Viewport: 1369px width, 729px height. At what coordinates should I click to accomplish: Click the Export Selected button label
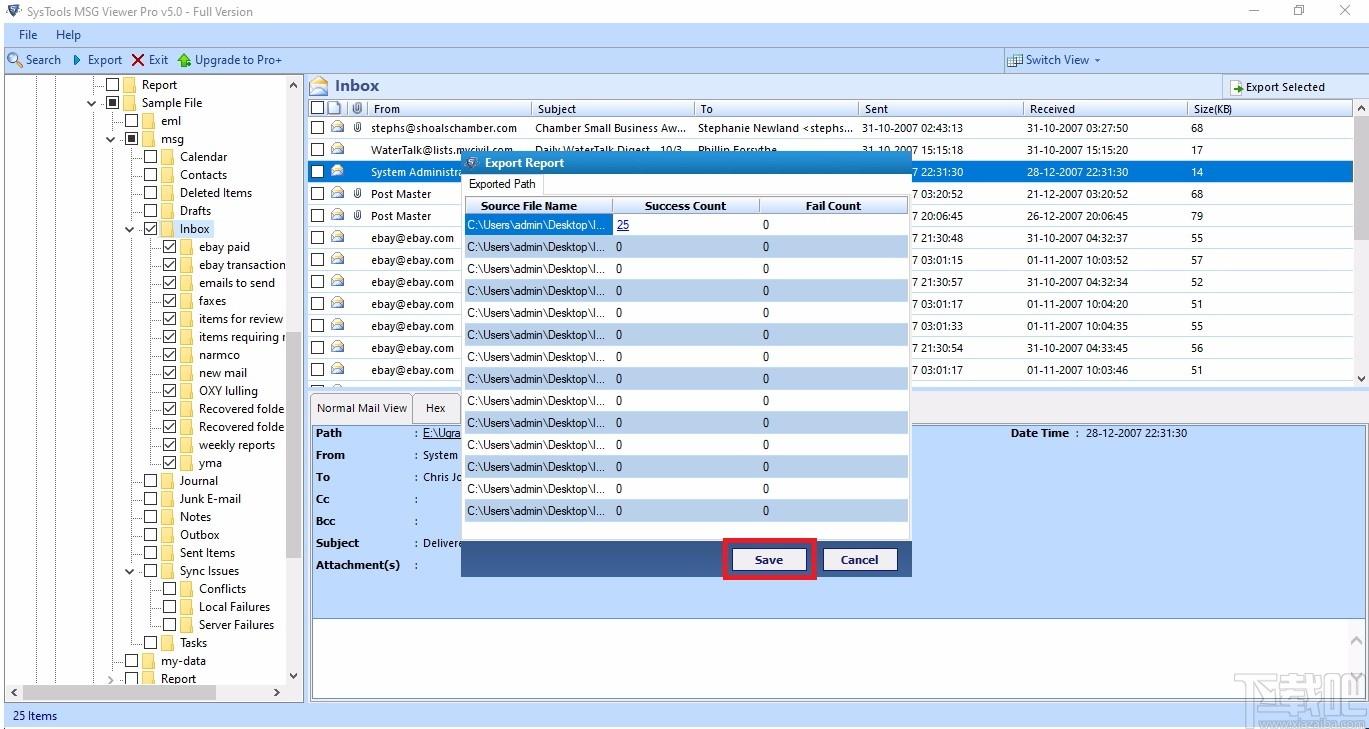[1285, 88]
